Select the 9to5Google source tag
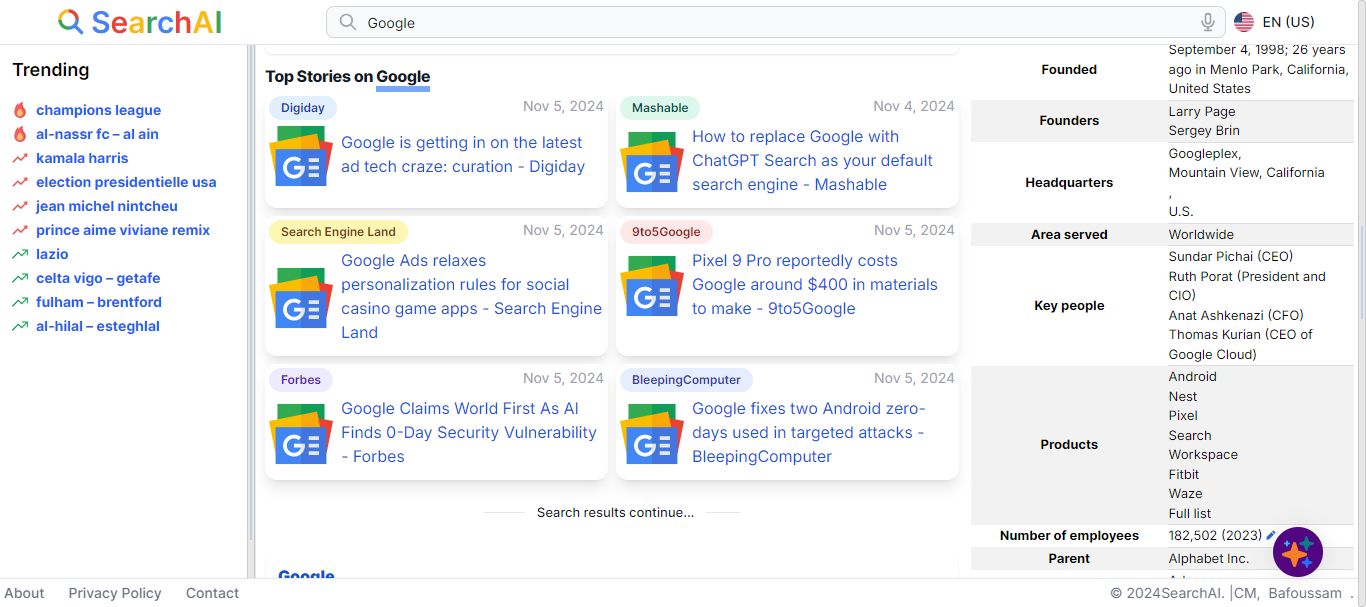This screenshot has width=1366, height=607. click(x=666, y=232)
